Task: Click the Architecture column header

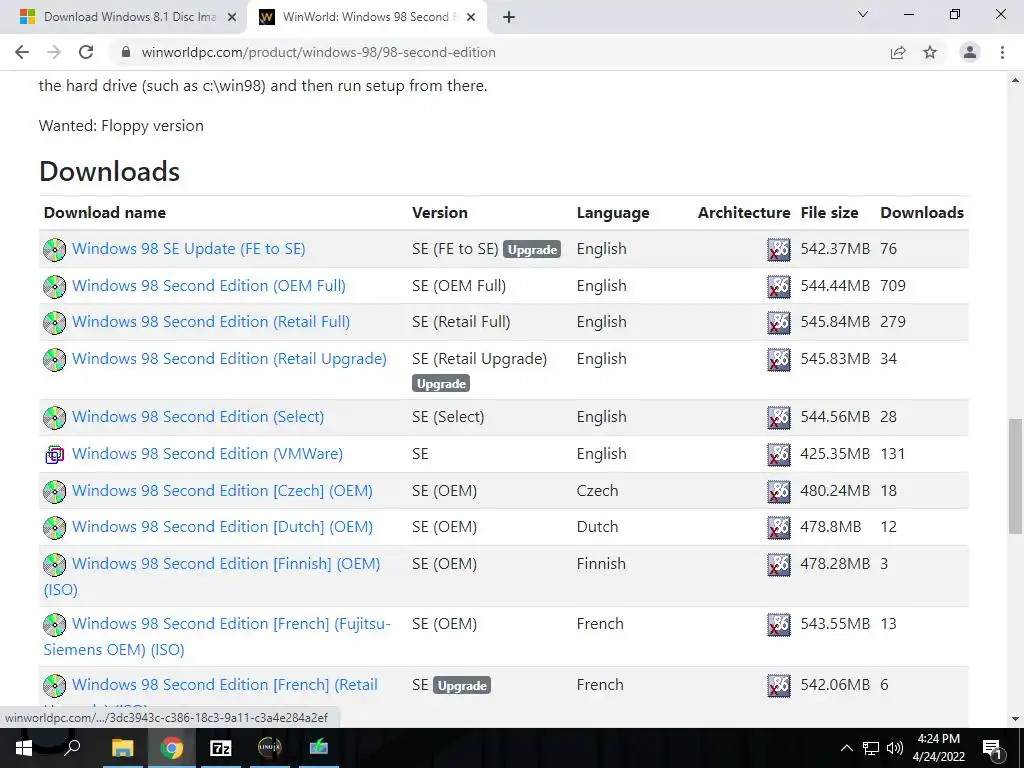Action: tap(744, 212)
